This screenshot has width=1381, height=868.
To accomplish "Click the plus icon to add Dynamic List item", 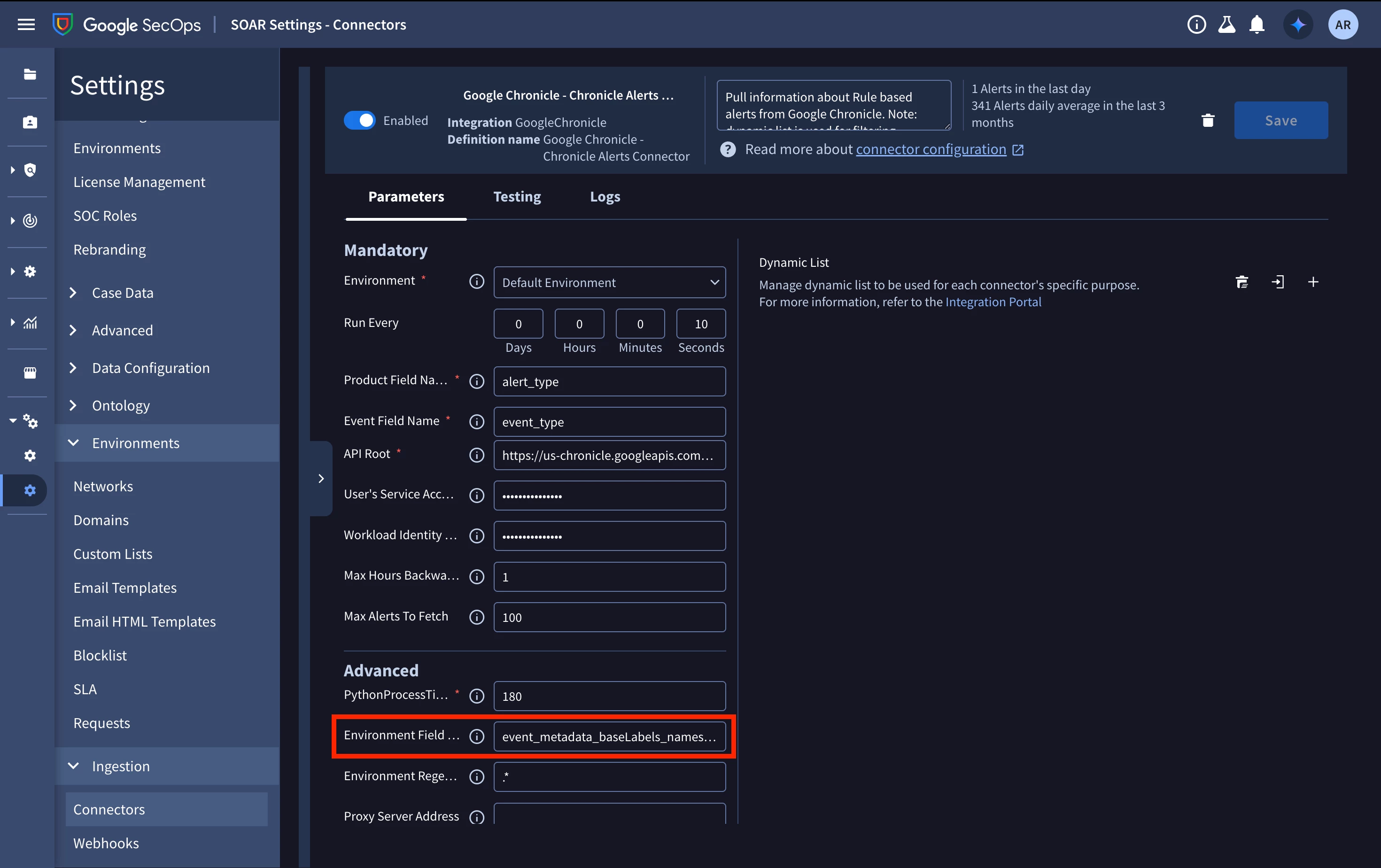I will pos(1313,282).
